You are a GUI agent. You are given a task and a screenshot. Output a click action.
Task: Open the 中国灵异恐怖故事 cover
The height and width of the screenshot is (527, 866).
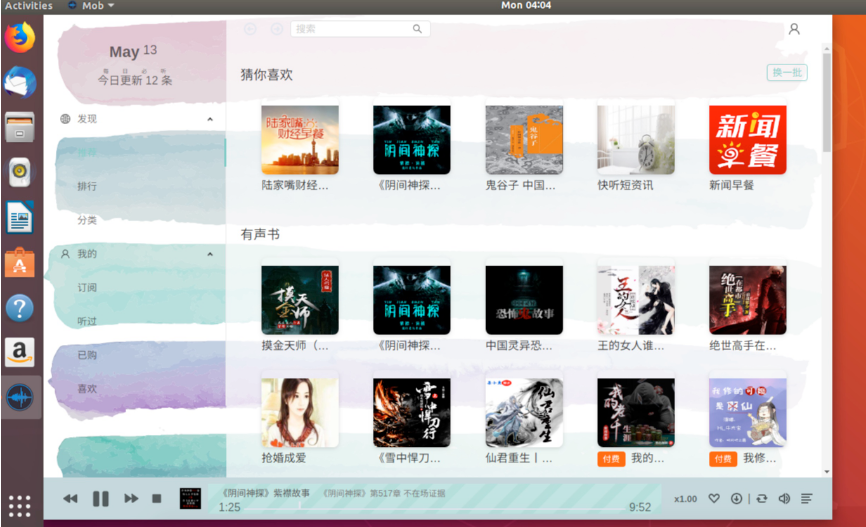pyautogui.click(x=524, y=300)
